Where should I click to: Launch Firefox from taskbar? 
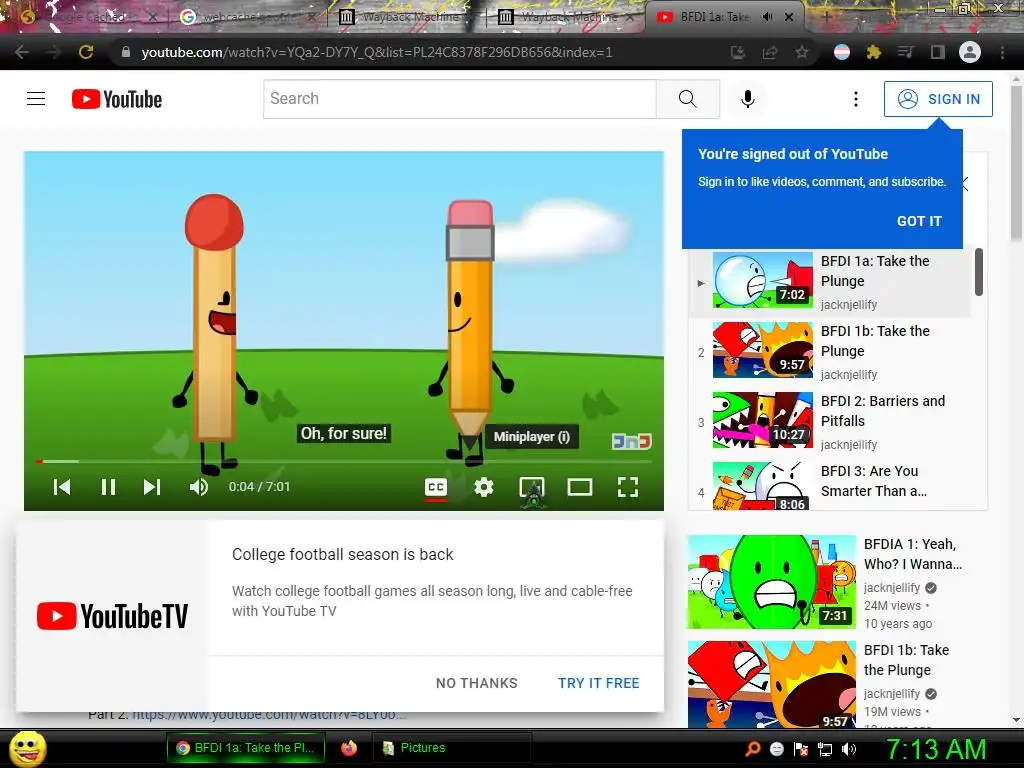[x=349, y=748]
